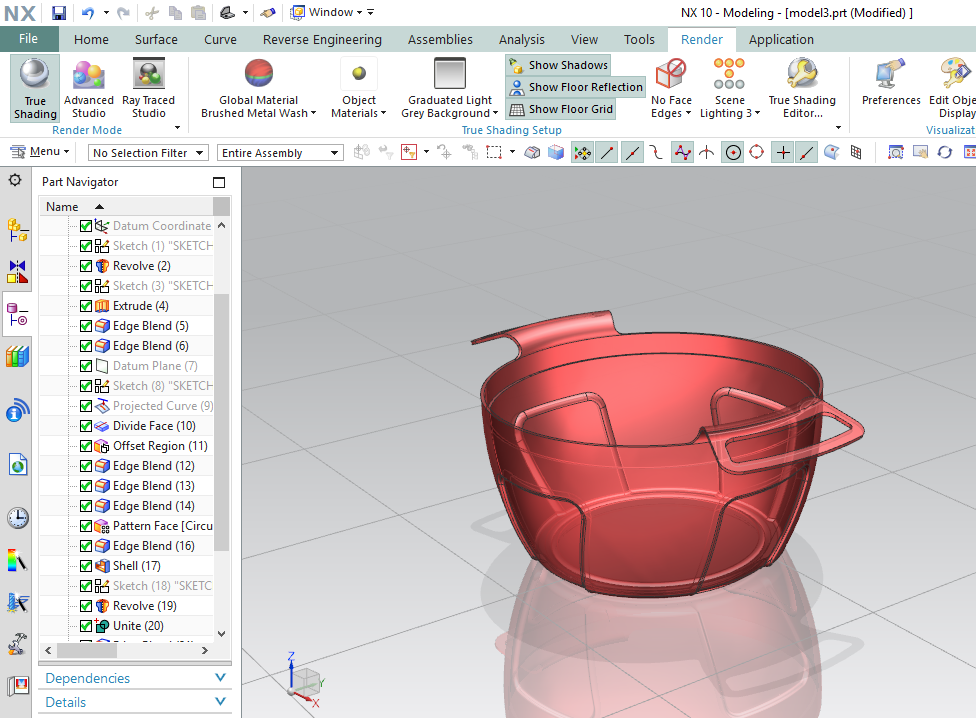Toggle Show Floor Reflection on

coord(575,87)
